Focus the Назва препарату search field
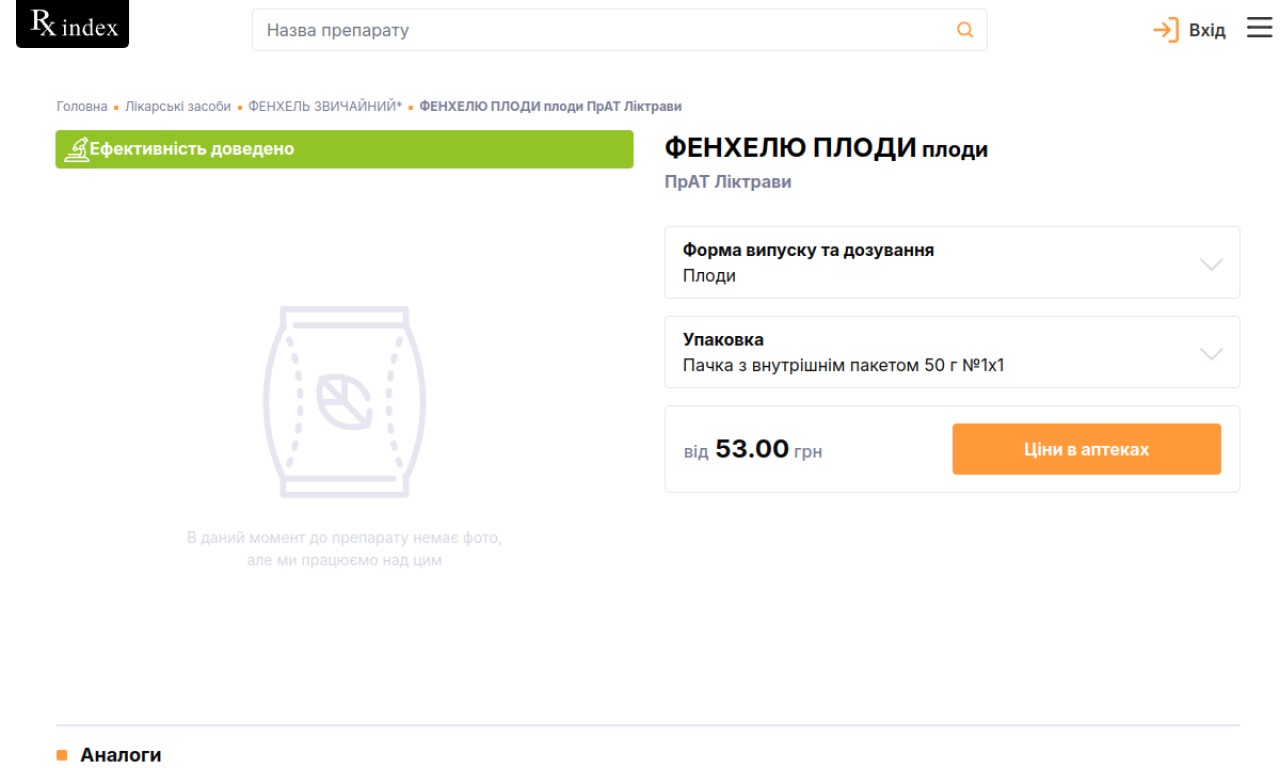The width and height of the screenshot is (1280, 768). click(619, 30)
